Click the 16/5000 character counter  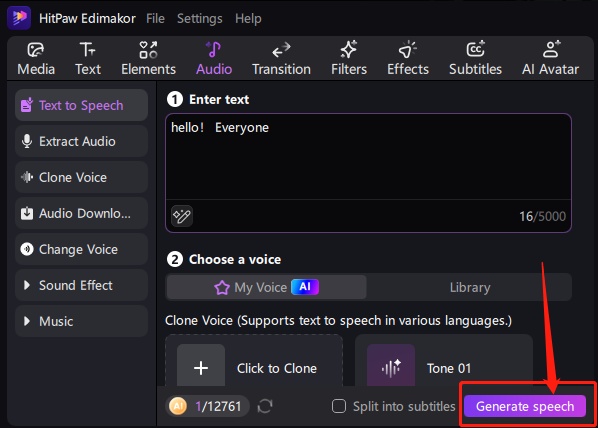click(542, 216)
